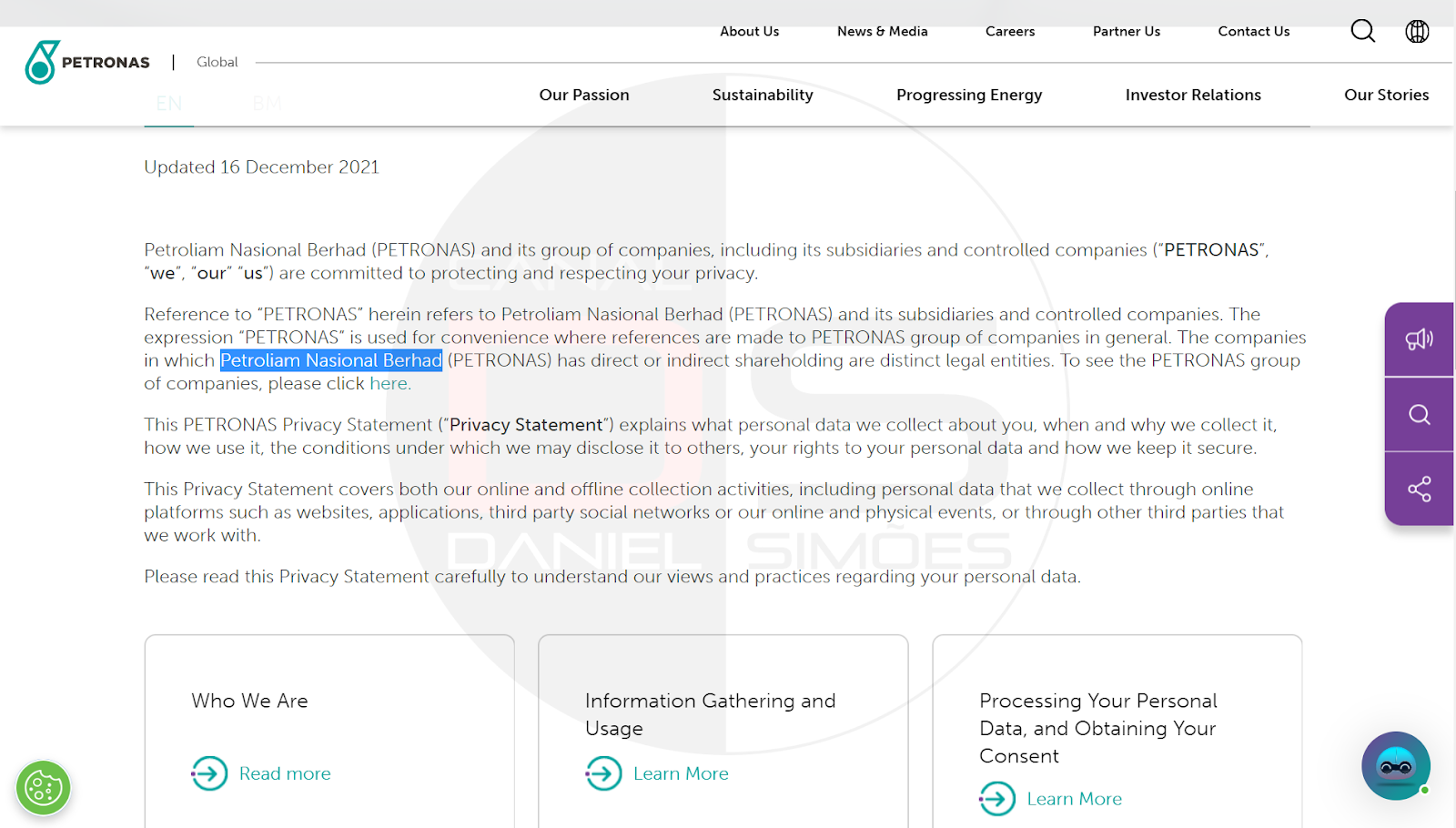Click Read more under Who We Are

[285, 773]
